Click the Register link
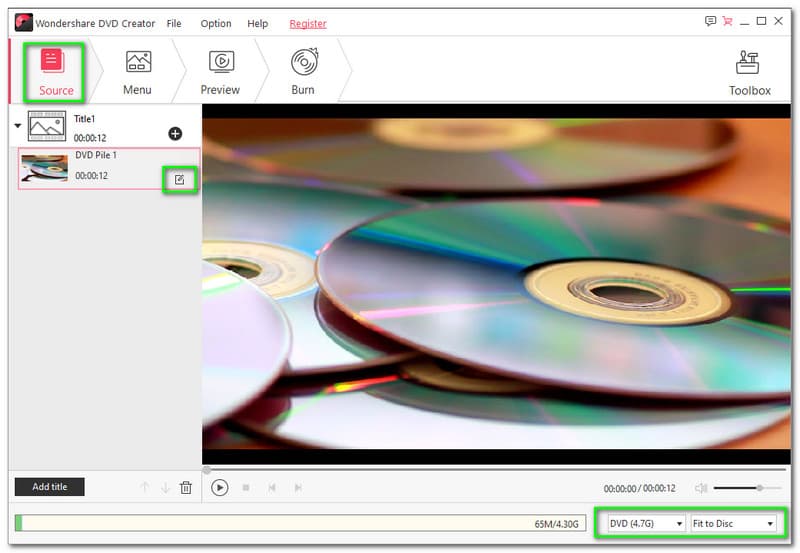800x553 pixels. click(308, 23)
